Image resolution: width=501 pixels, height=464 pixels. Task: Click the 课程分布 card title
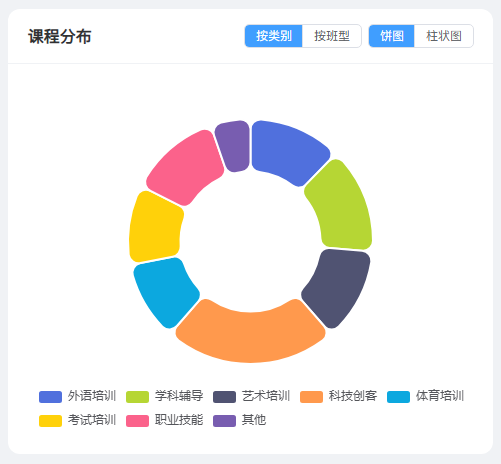pos(60,36)
